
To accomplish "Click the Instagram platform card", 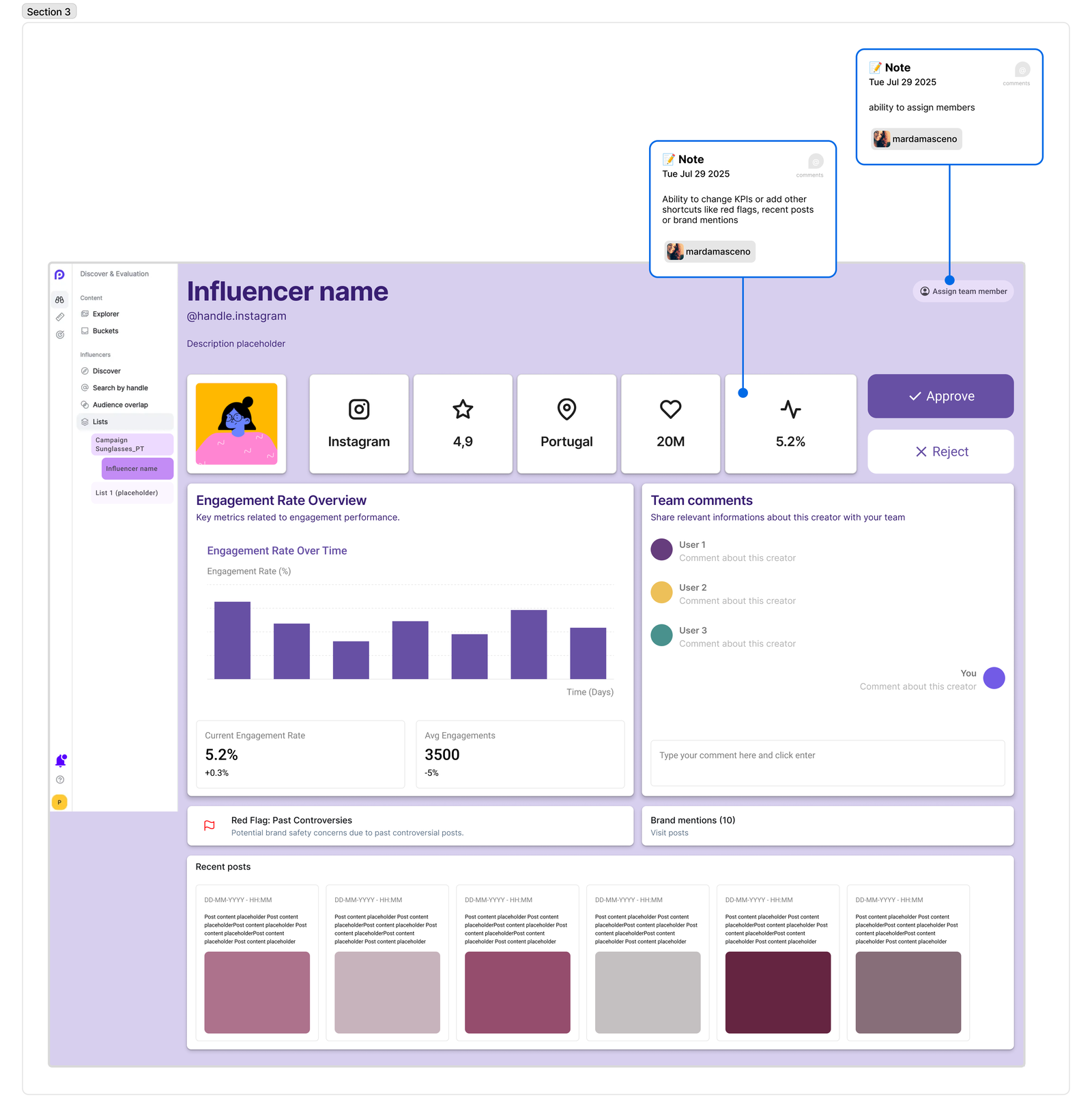I will [359, 424].
